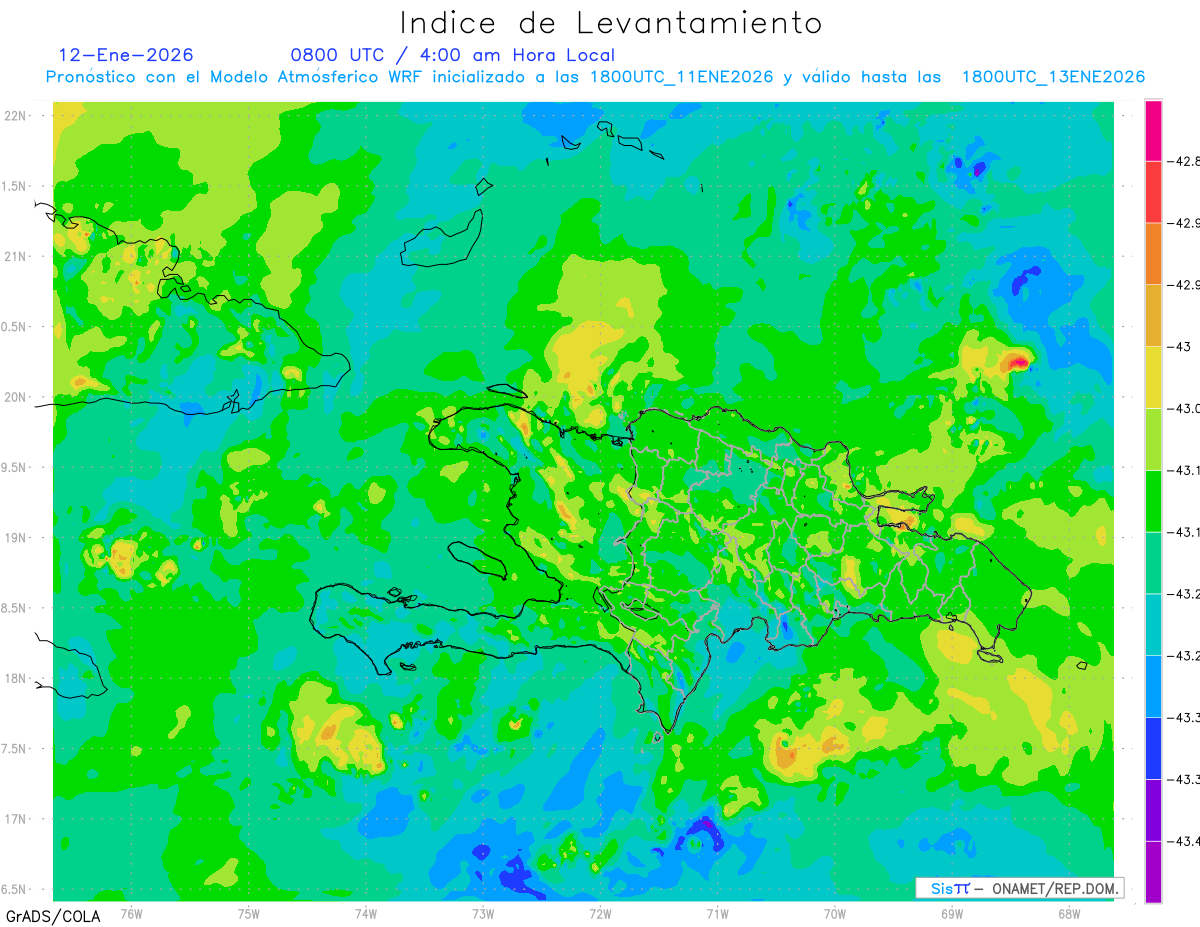Image resolution: width=1200 pixels, height=927 pixels.
Task: Select the lime yellow-green legend swatch
Action: tap(1153, 439)
